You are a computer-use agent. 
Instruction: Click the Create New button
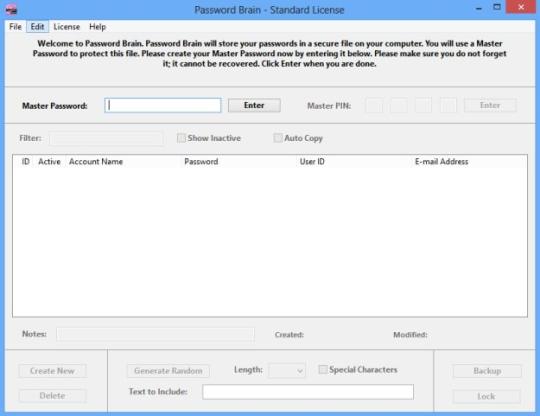coord(52,371)
